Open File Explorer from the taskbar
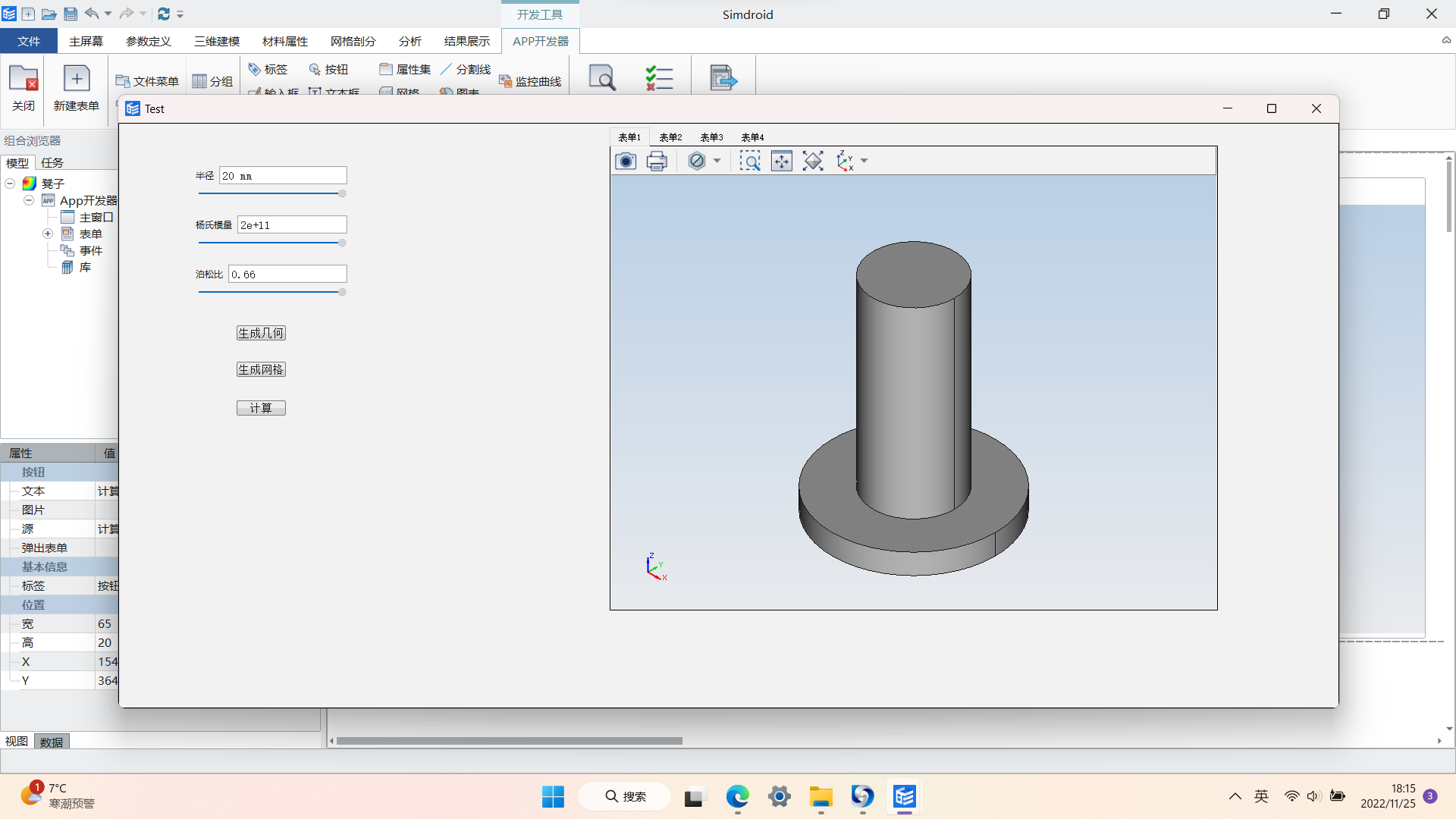 821,796
